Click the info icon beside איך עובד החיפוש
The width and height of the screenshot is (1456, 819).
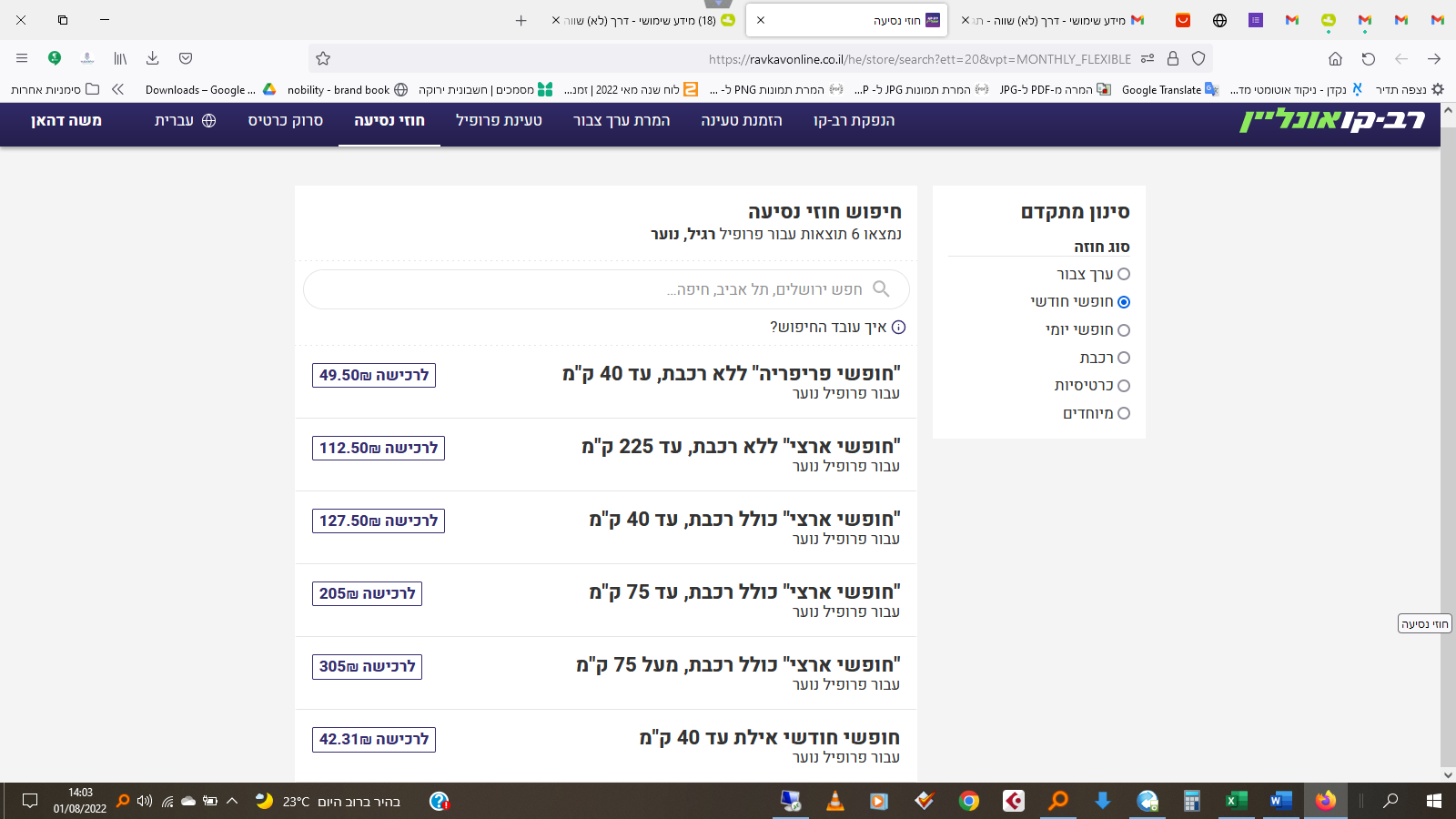[x=898, y=328]
